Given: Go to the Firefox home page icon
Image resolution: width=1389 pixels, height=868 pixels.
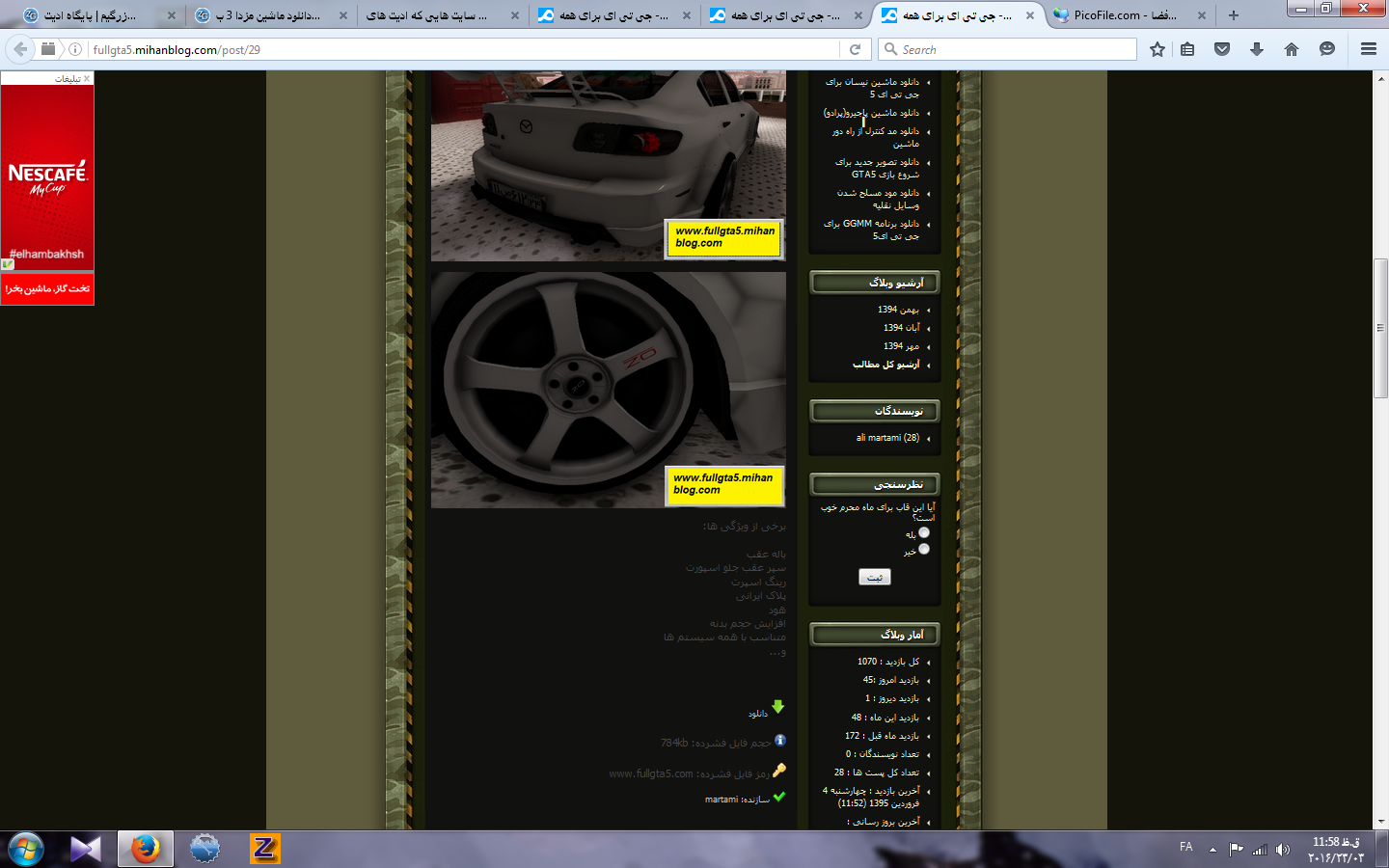Looking at the screenshot, I should coord(1292,49).
